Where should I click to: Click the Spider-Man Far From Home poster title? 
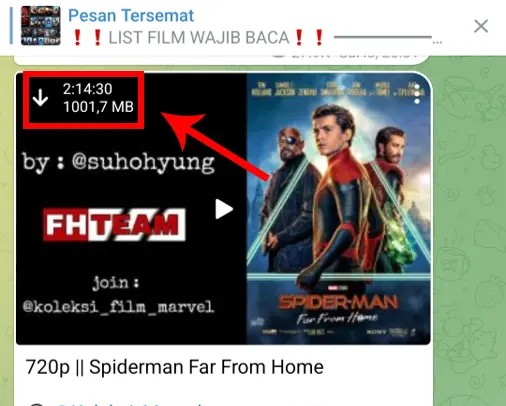point(338,309)
